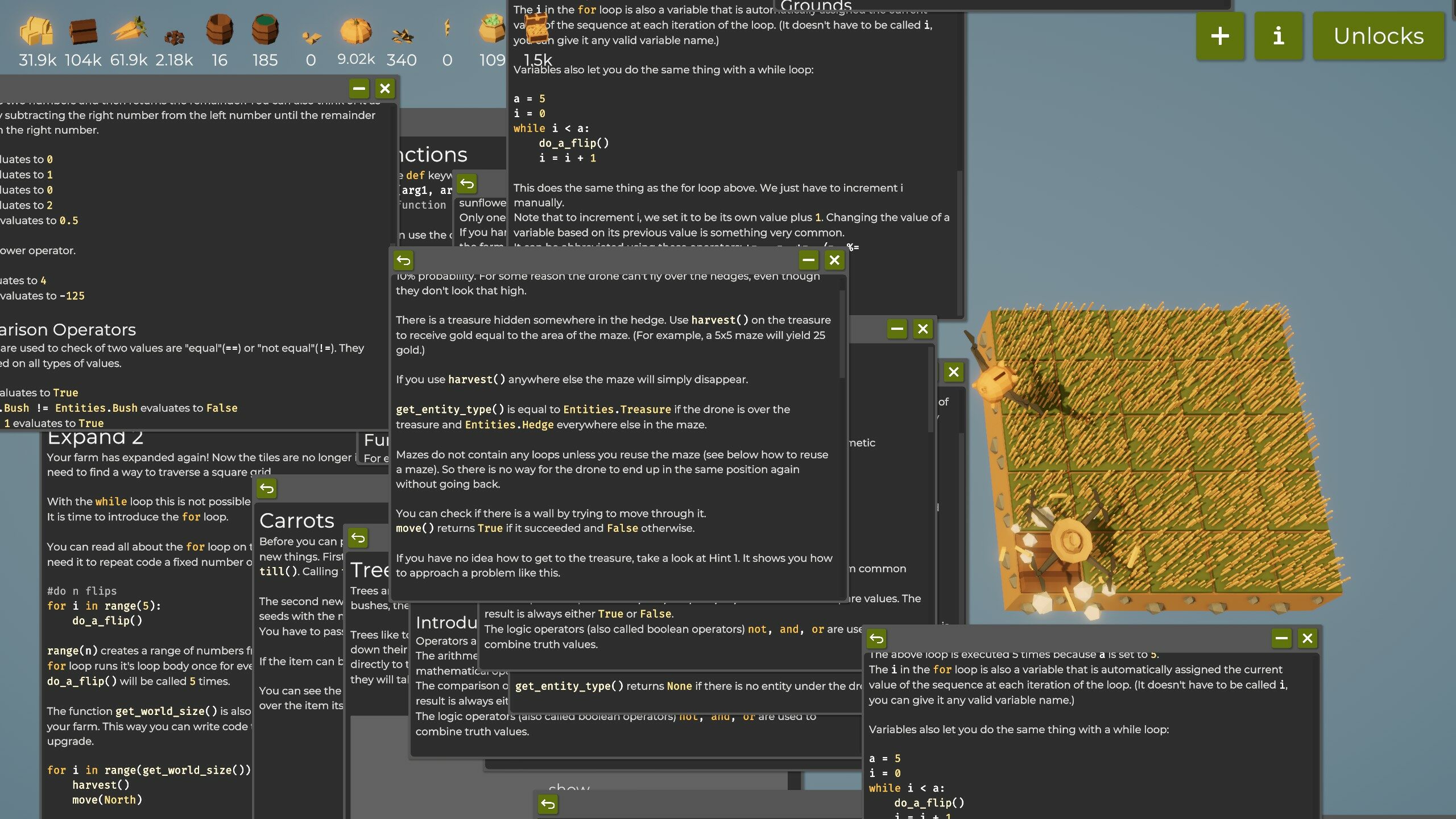Click the '#do n flips' comment
1456x819 pixels.
pos(82,591)
